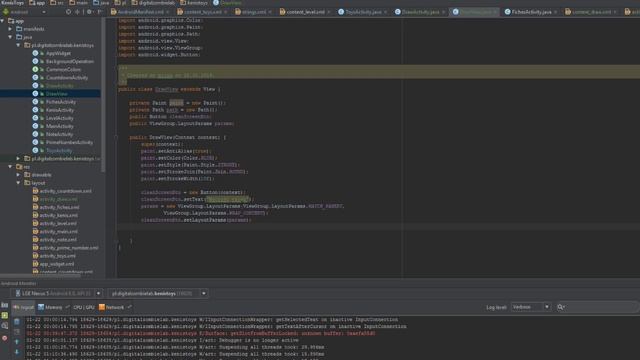Click the java breadcrumb in navigation bar

(x=101, y=3)
